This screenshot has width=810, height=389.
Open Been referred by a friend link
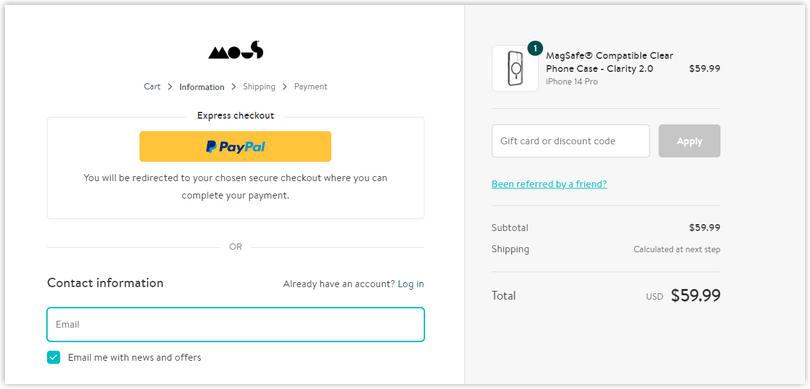549,184
